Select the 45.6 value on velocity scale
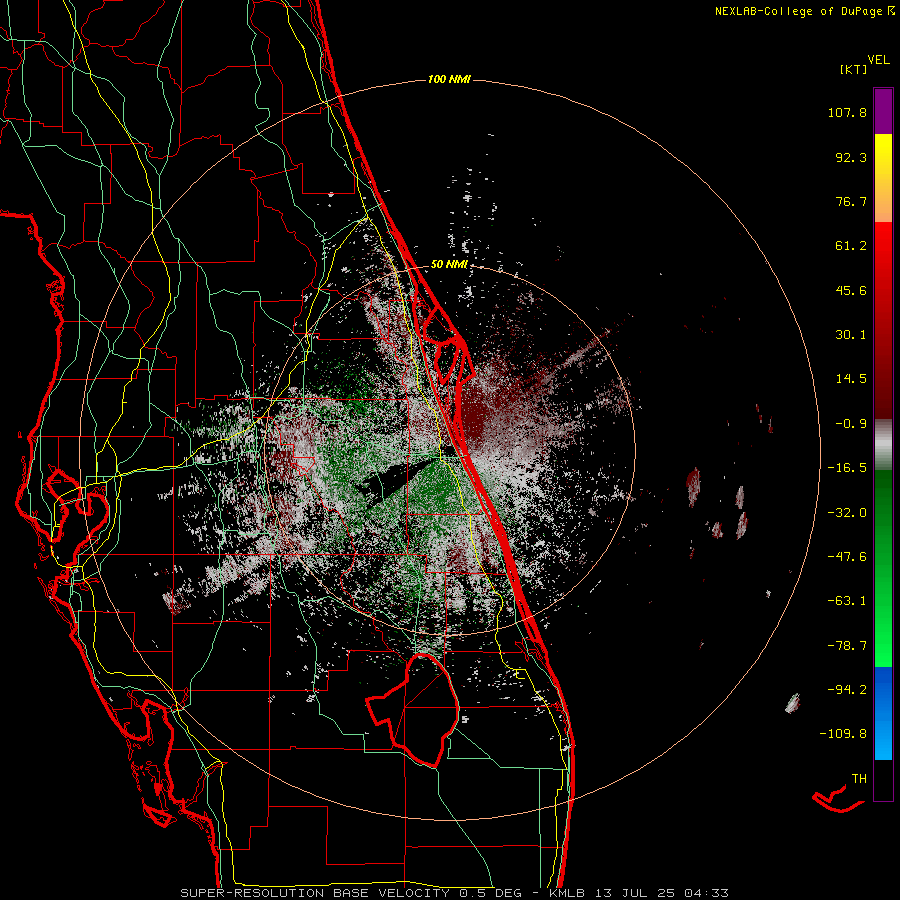 (851, 290)
